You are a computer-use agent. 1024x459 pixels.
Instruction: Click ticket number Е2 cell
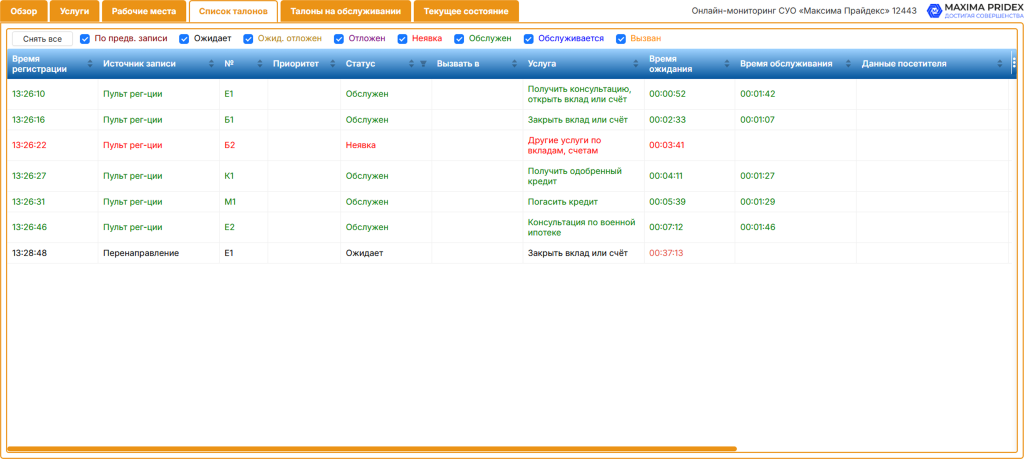(243, 227)
